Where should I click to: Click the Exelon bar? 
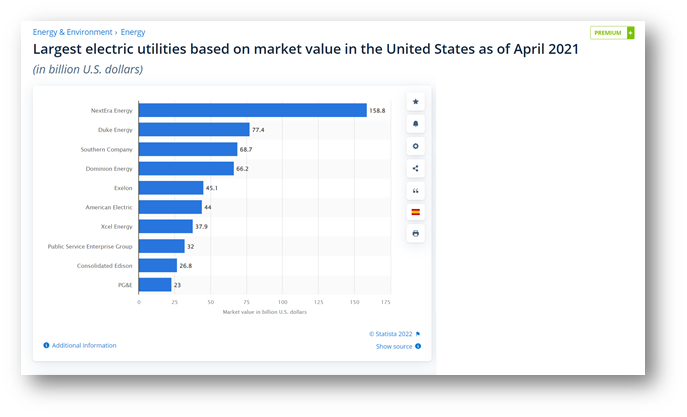171,188
